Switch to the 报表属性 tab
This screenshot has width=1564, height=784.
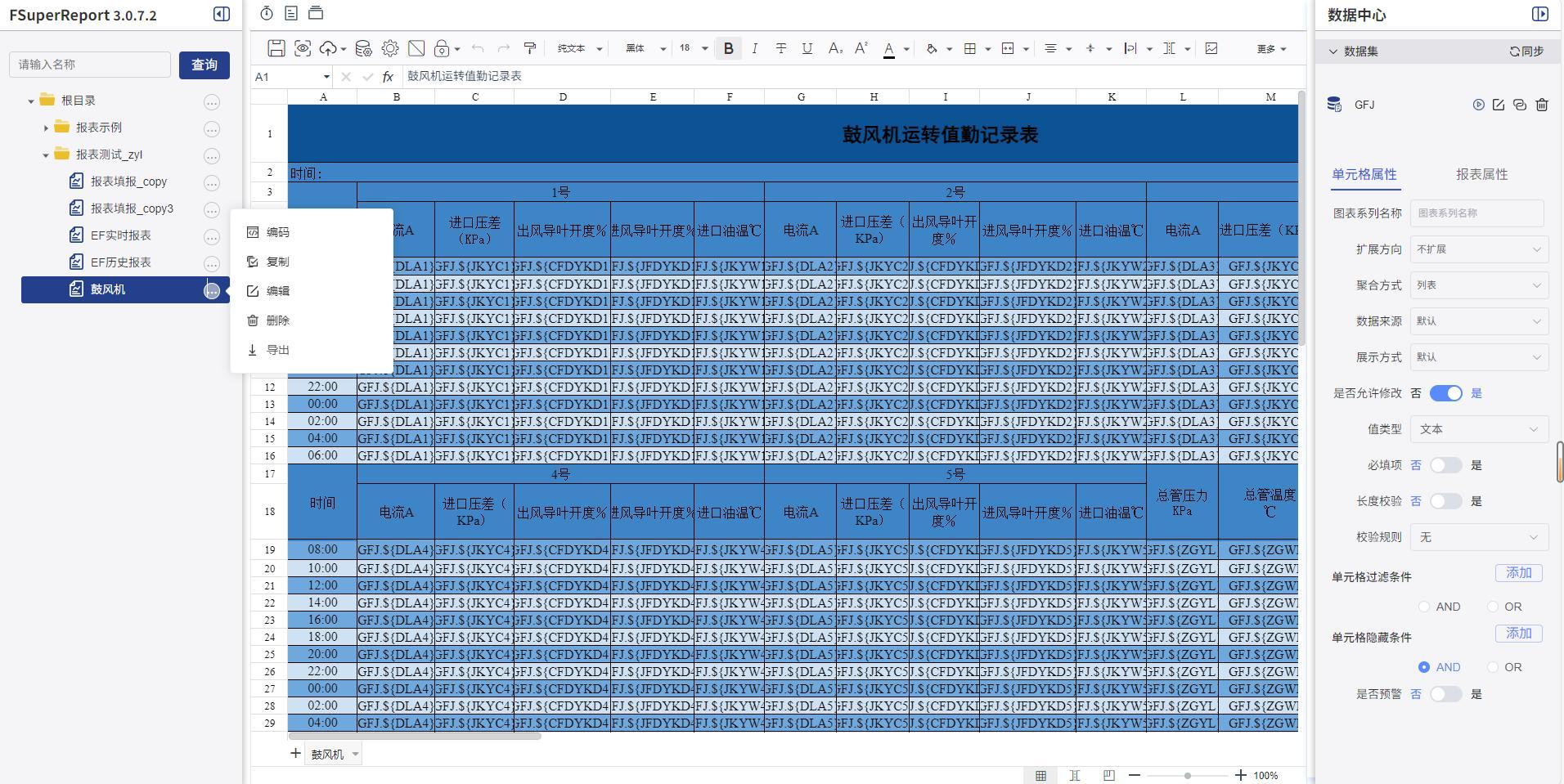[1481, 174]
